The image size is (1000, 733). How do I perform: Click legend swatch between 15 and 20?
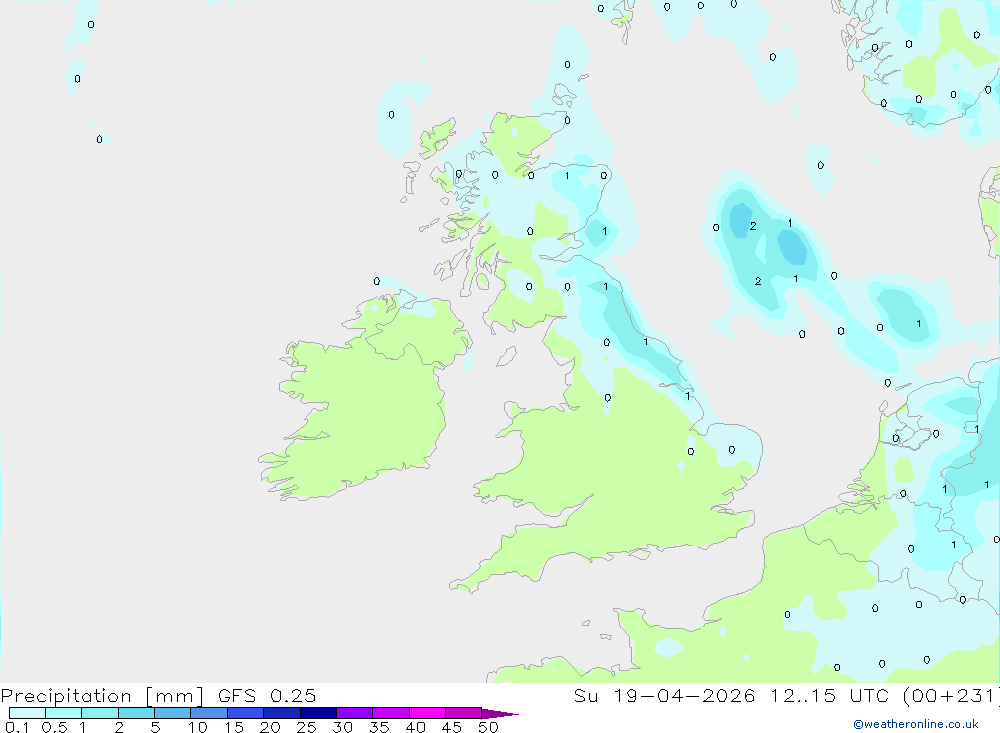coord(245,713)
